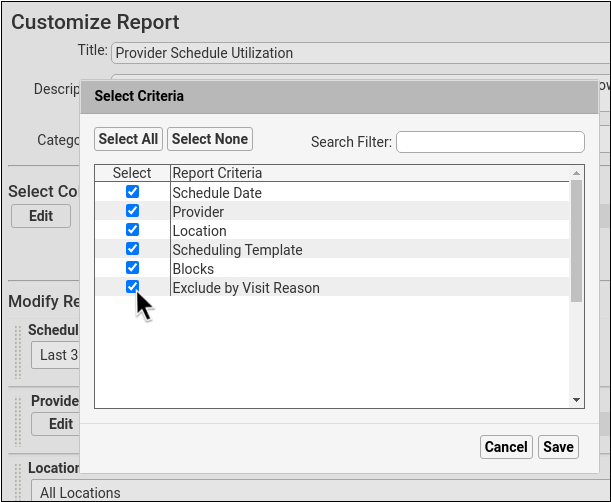Uncheck the Blocks checkbox

132,268
